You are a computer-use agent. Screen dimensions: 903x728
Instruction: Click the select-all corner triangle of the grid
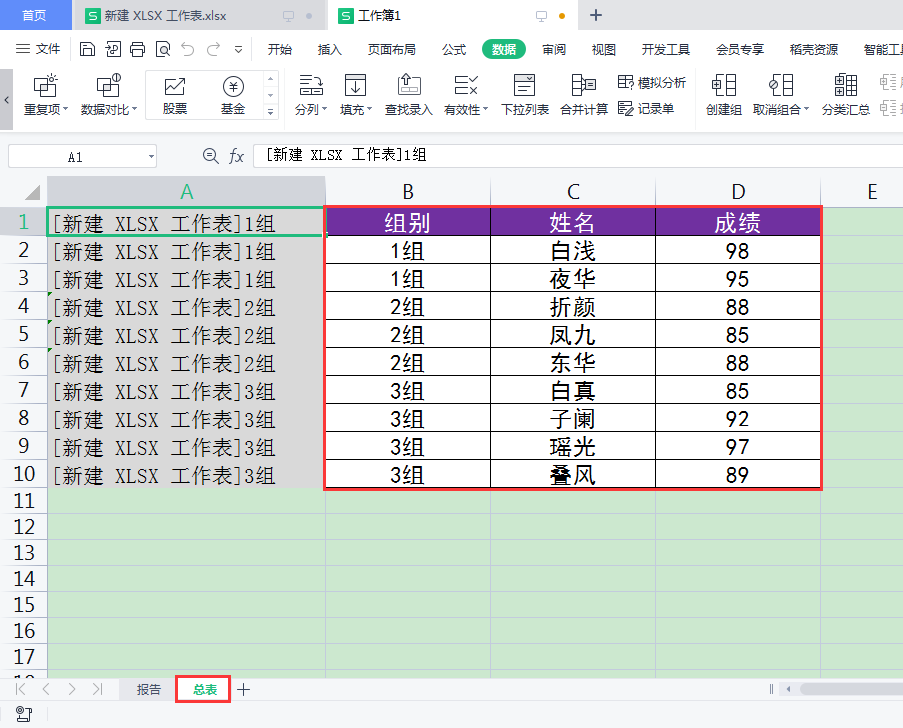pyautogui.click(x=32, y=192)
